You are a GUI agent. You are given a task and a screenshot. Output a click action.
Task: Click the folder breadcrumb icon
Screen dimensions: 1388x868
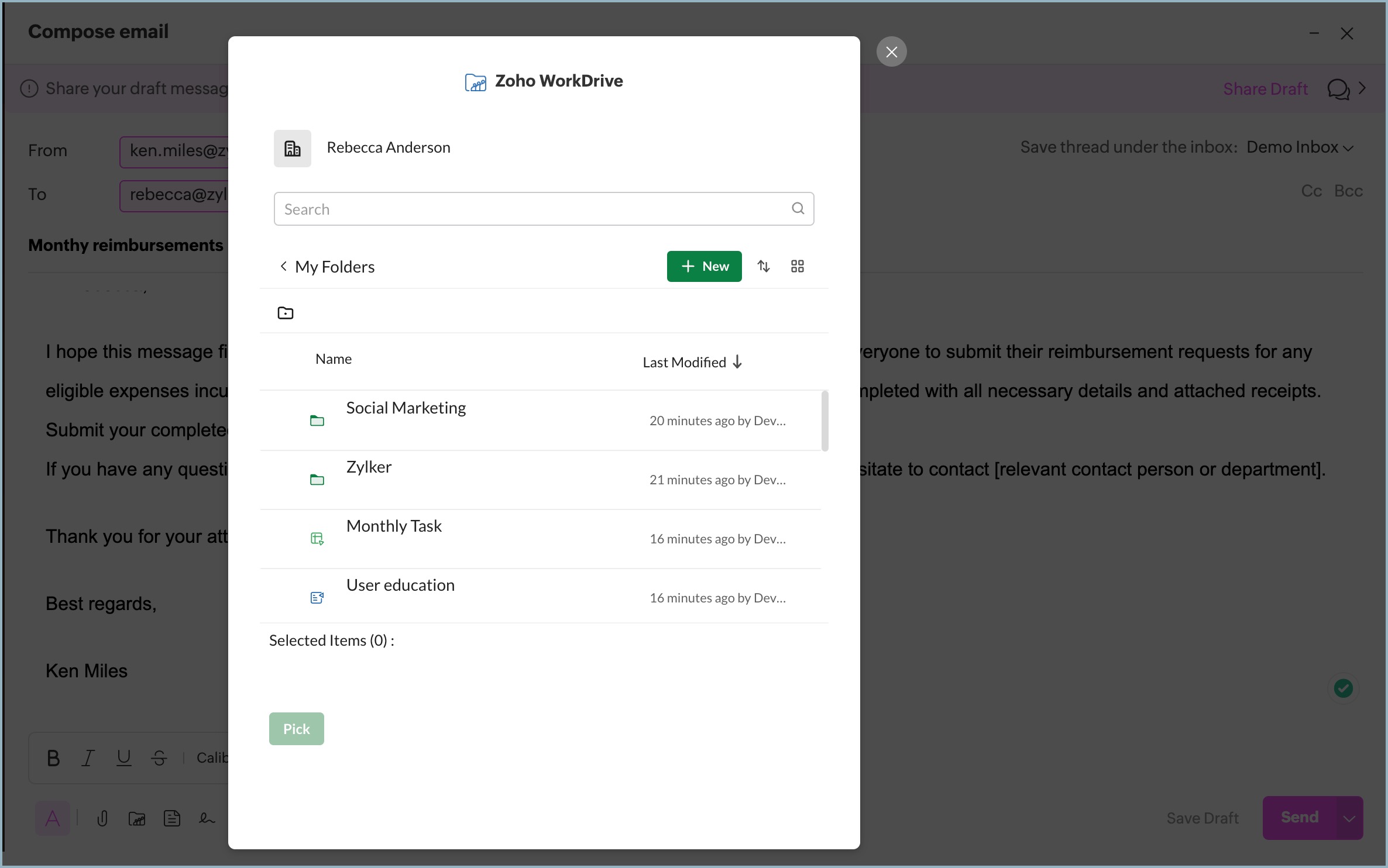pyautogui.click(x=285, y=313)
